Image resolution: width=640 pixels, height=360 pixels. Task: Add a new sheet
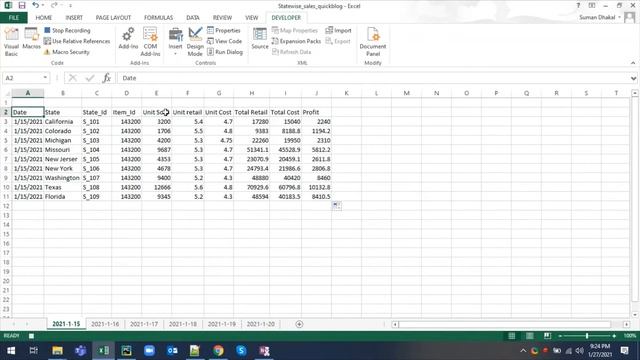tap(299, 324)
